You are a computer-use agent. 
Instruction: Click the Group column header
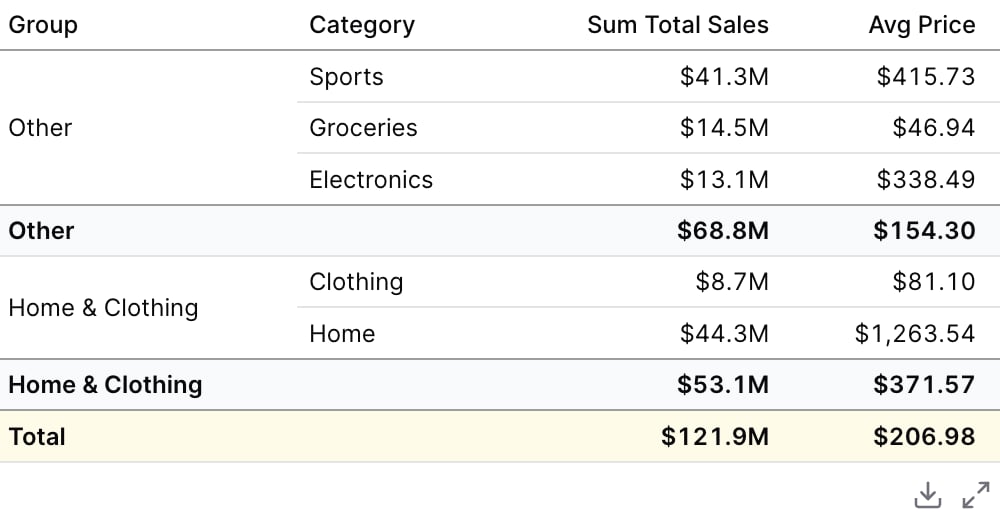click(43, 25)
